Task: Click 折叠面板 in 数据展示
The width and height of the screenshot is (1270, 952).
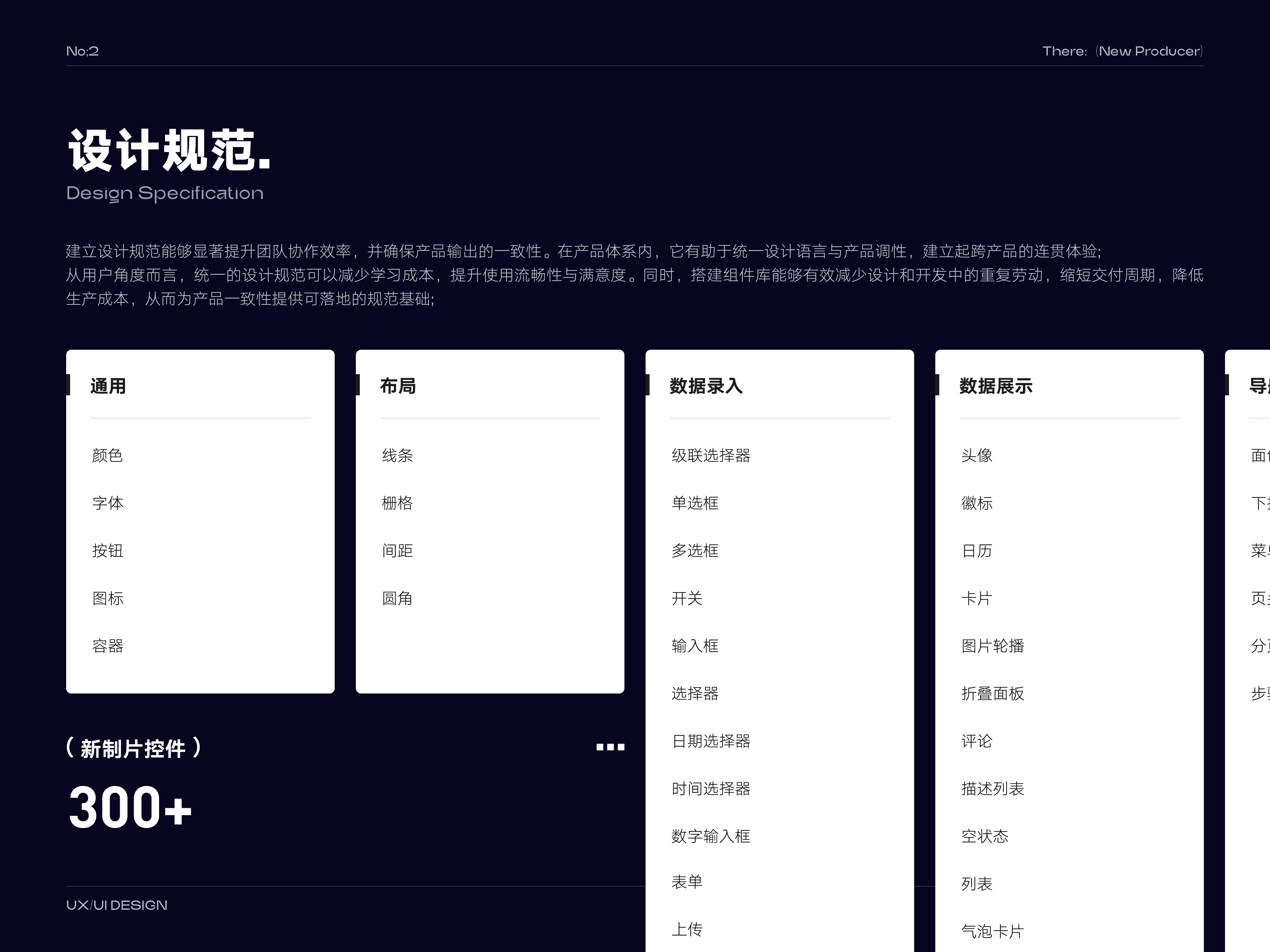Action: pos(993,693)
